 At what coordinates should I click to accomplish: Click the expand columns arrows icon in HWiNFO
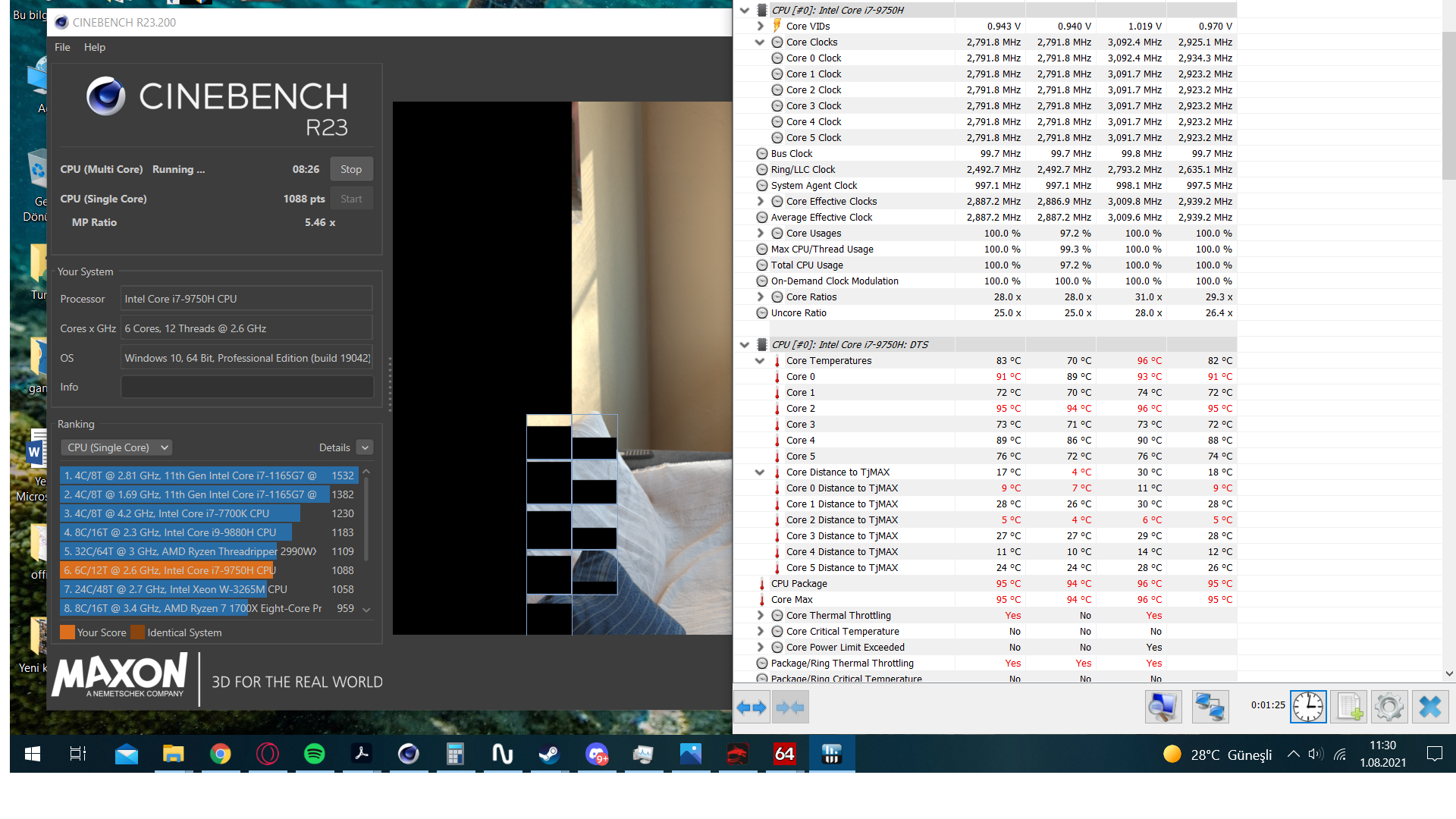(x=752, y=708)
